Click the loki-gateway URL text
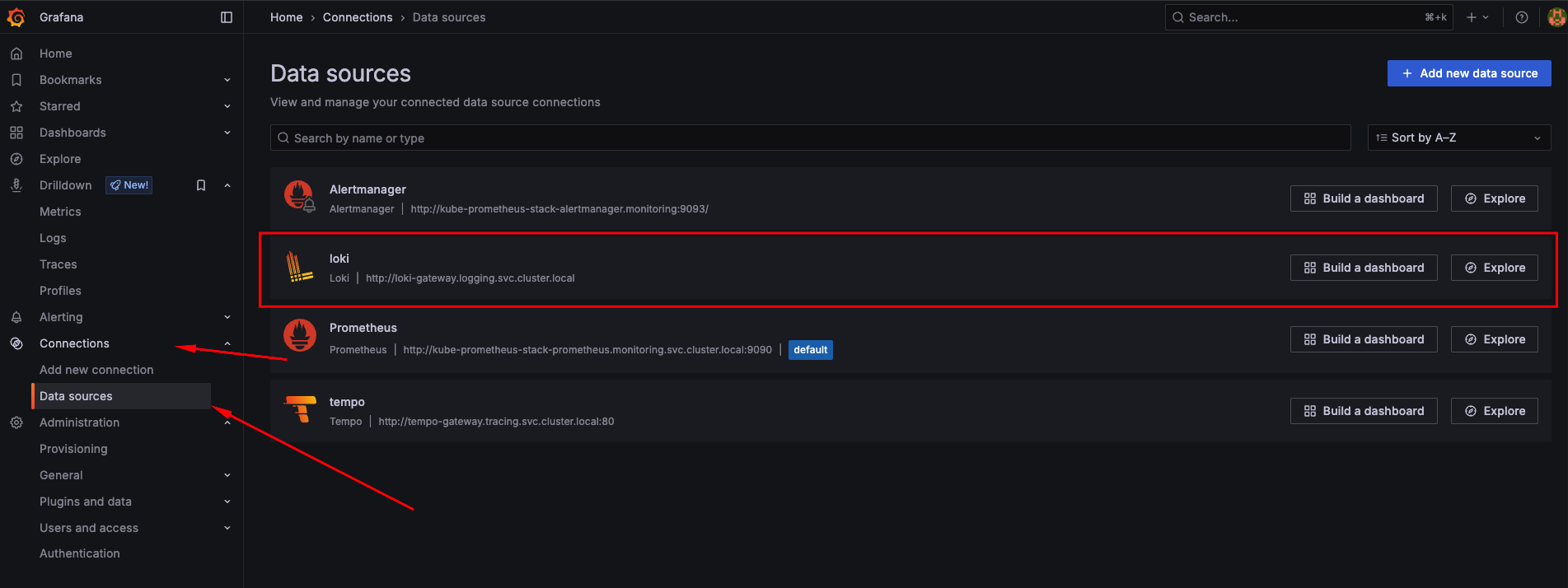The height and width of the screenshot is (588, 1568). (x=470, y=278)
